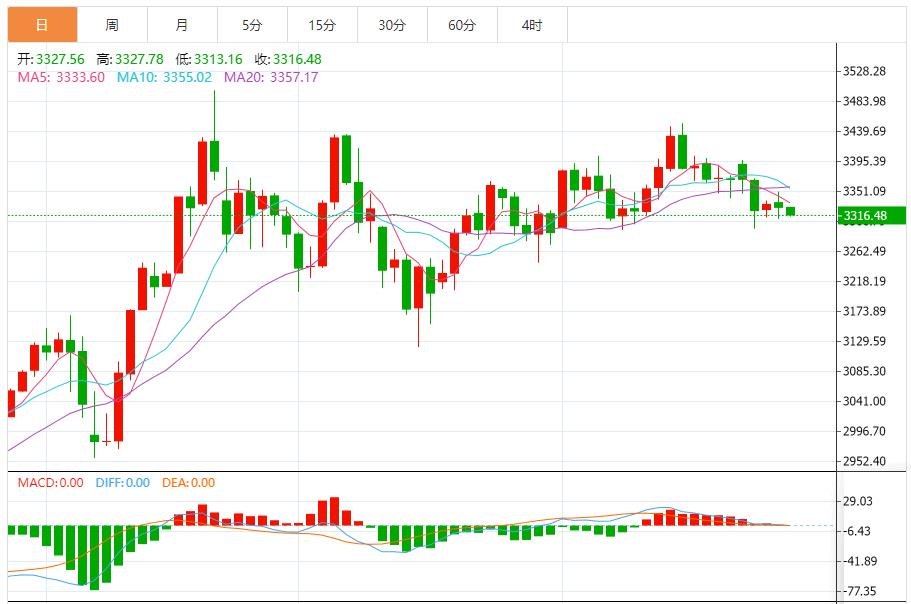Viewport: 911px width, 604px height.
Task: Open the 15分 timeframe tab
Action: [322, 25]
